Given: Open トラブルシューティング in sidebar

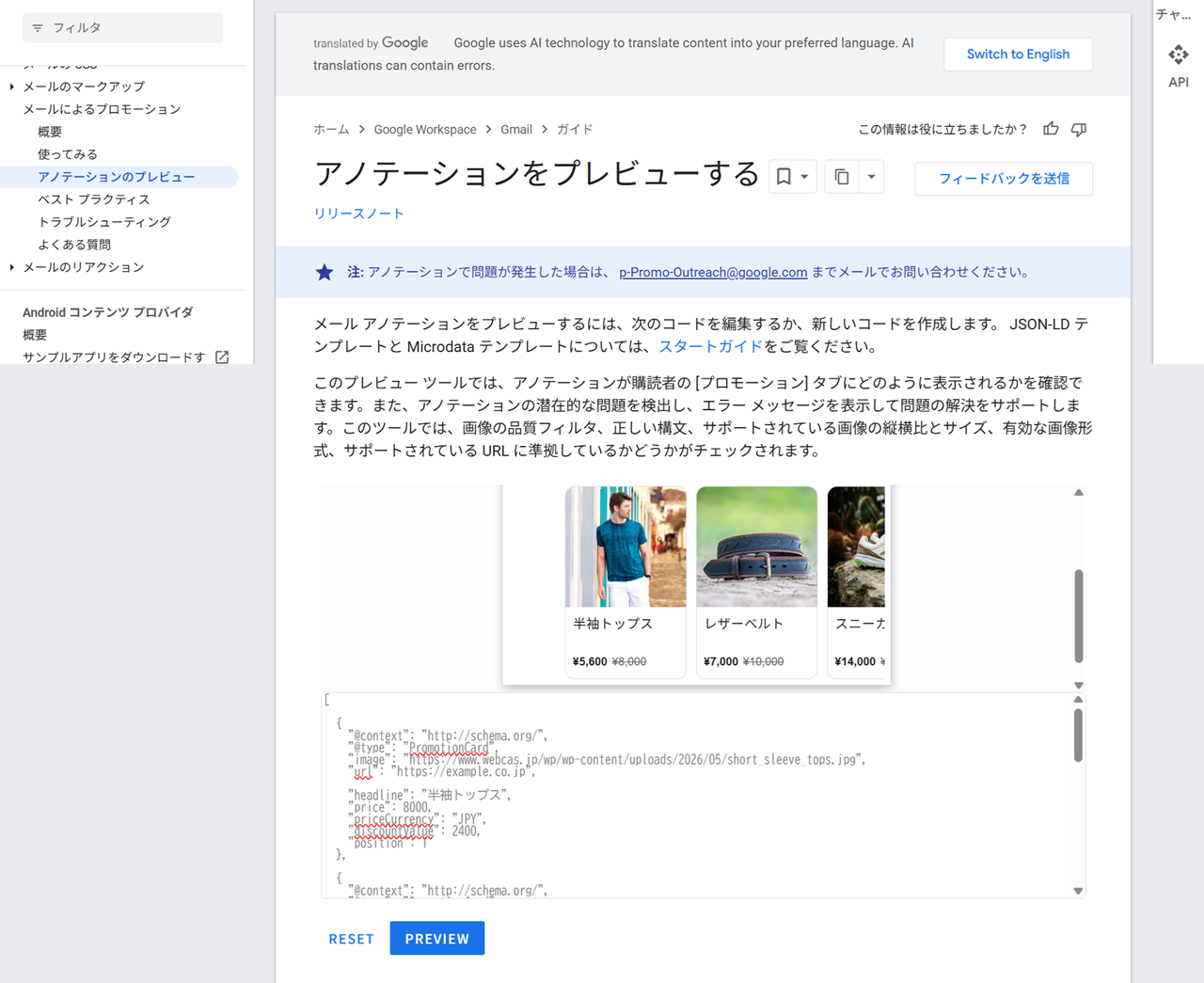Looking at the screenshot, I should point(104,222).
